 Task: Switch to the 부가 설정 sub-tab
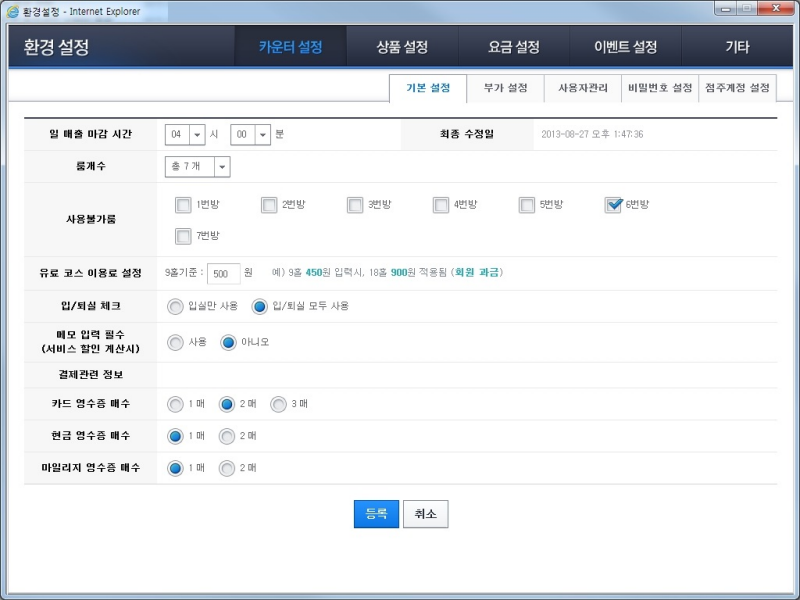point(505,88)
